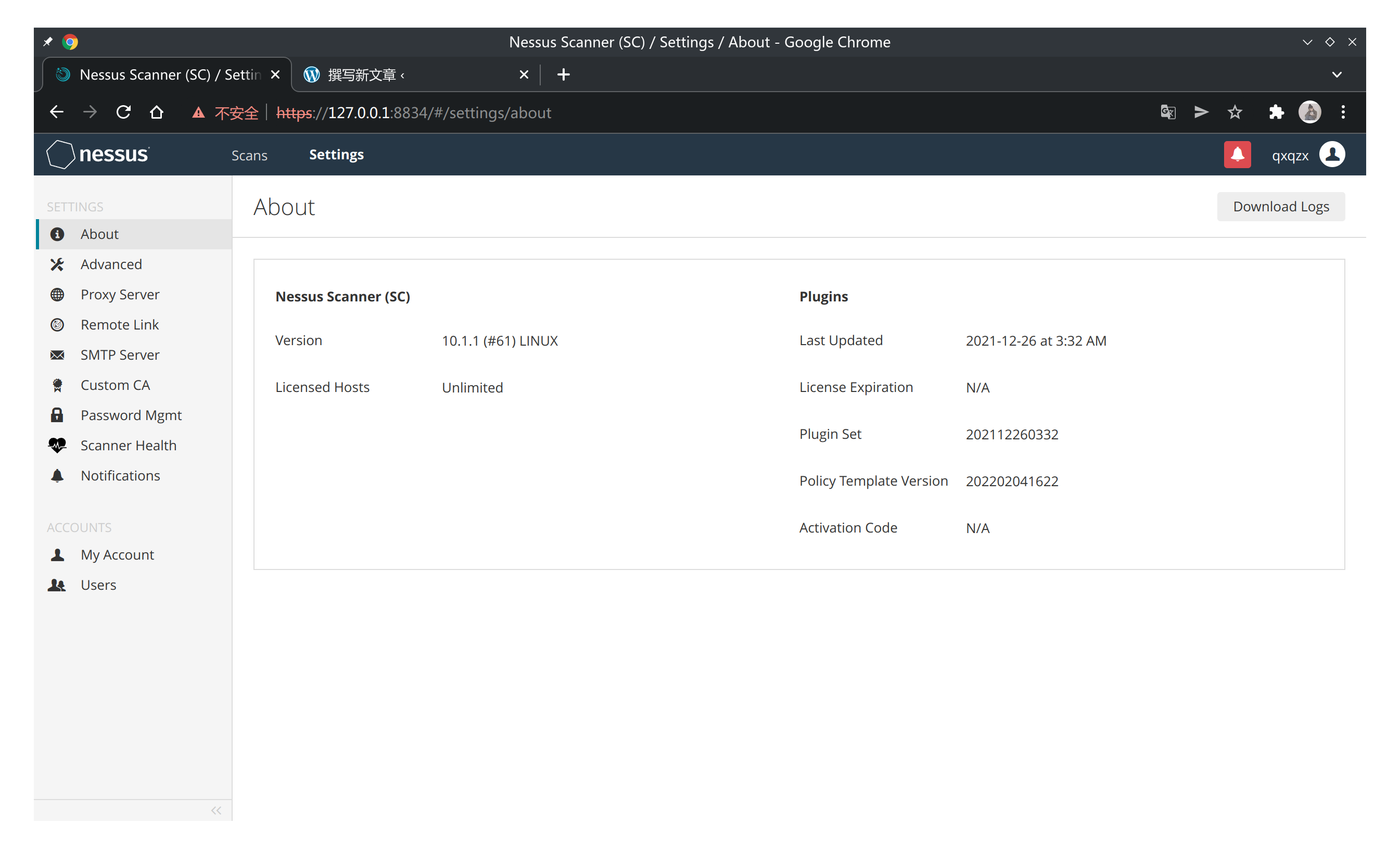
Task: Click the Licensed Hosts value Unlimited
Action: pyautogui.click(x=472, y=388)
